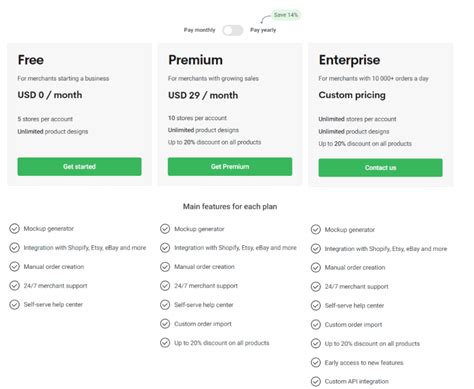Click checkmark icon next to Premium Manual order creation

click(x=165, y=267)
